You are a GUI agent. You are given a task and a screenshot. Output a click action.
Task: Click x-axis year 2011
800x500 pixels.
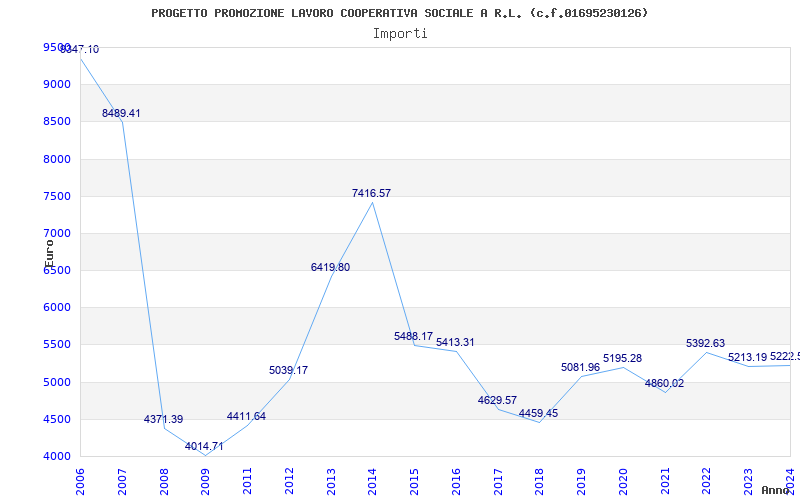click(247, 482)
